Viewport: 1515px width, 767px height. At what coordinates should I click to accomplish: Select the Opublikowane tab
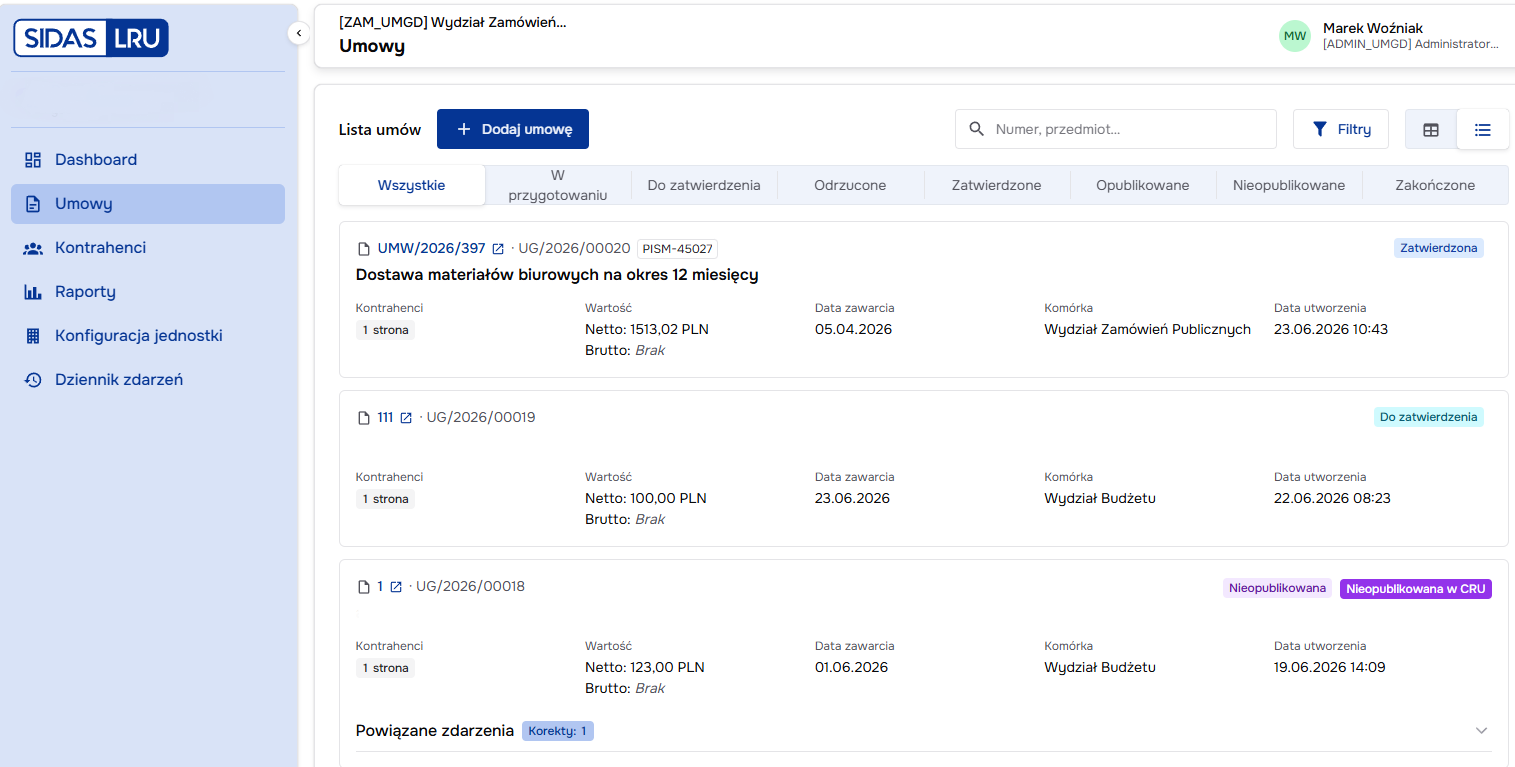pos(1143,185)
